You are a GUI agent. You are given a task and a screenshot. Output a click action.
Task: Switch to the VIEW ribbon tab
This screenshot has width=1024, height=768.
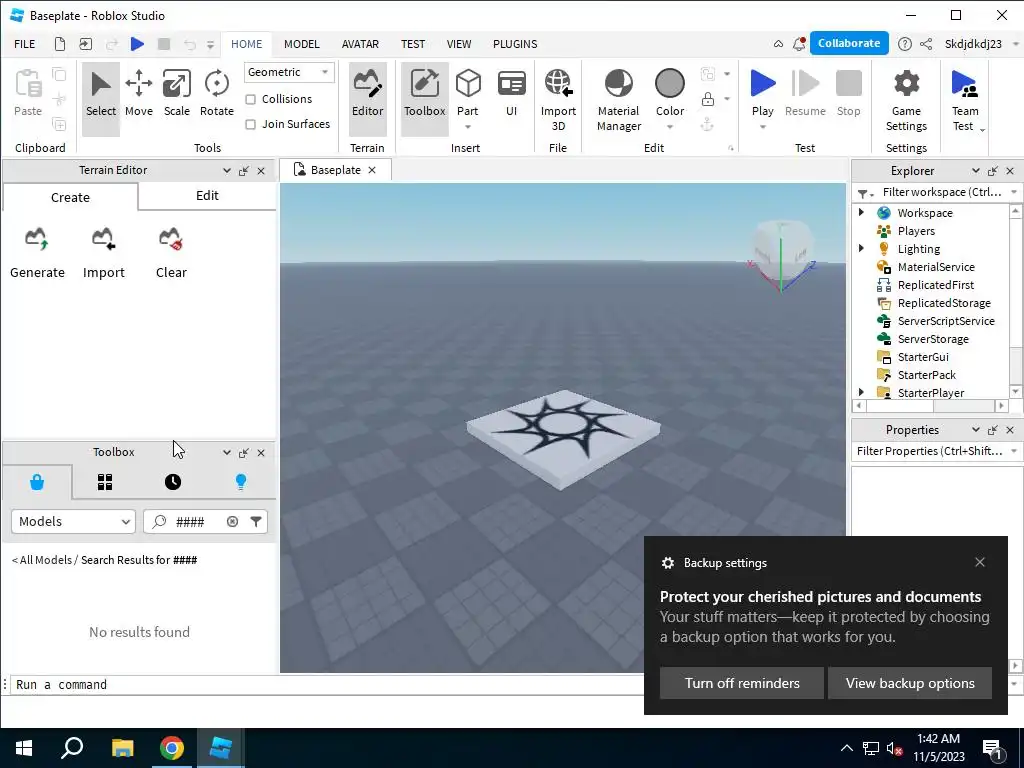click(458, 44)
